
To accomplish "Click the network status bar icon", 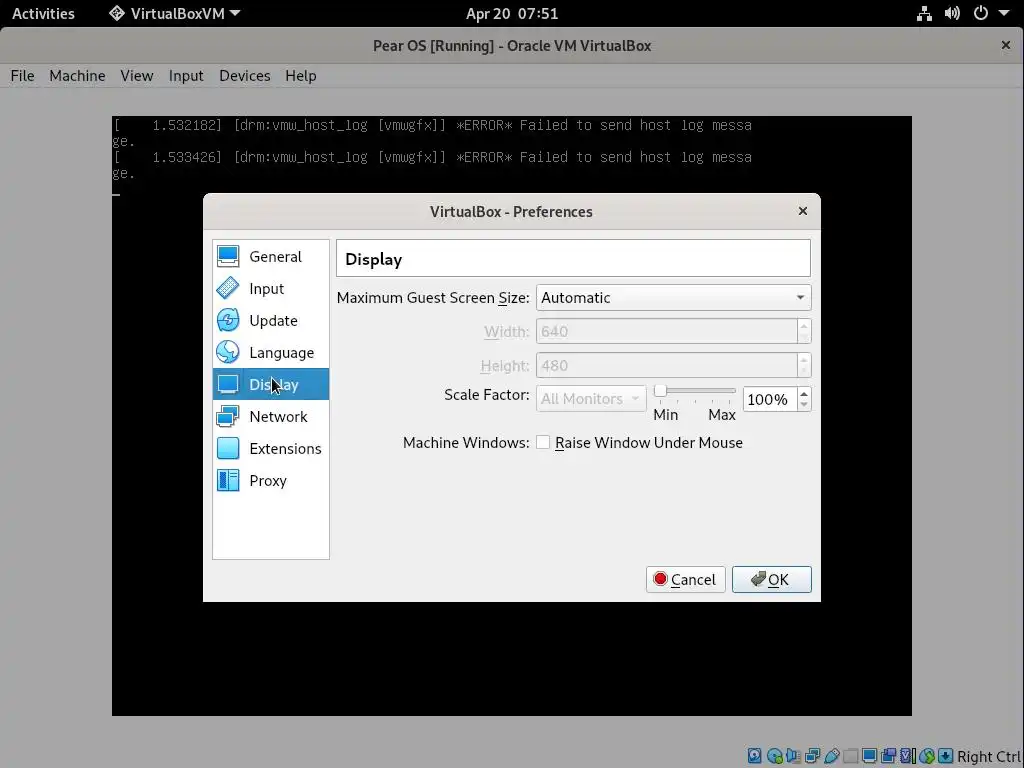I will (812, 756).
